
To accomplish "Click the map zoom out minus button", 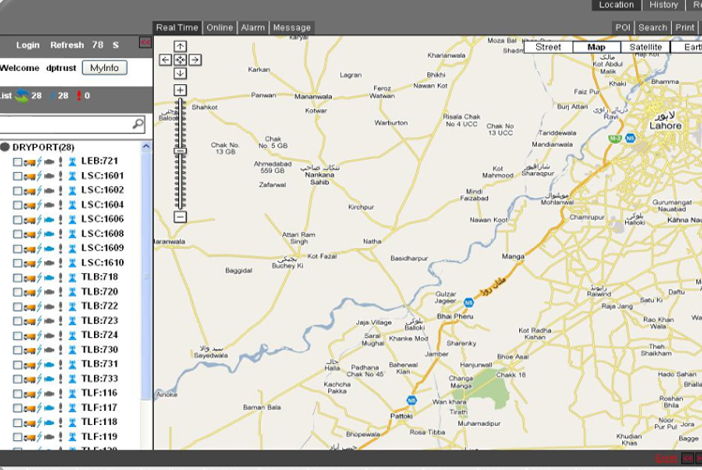I will [x=180, y=217].
